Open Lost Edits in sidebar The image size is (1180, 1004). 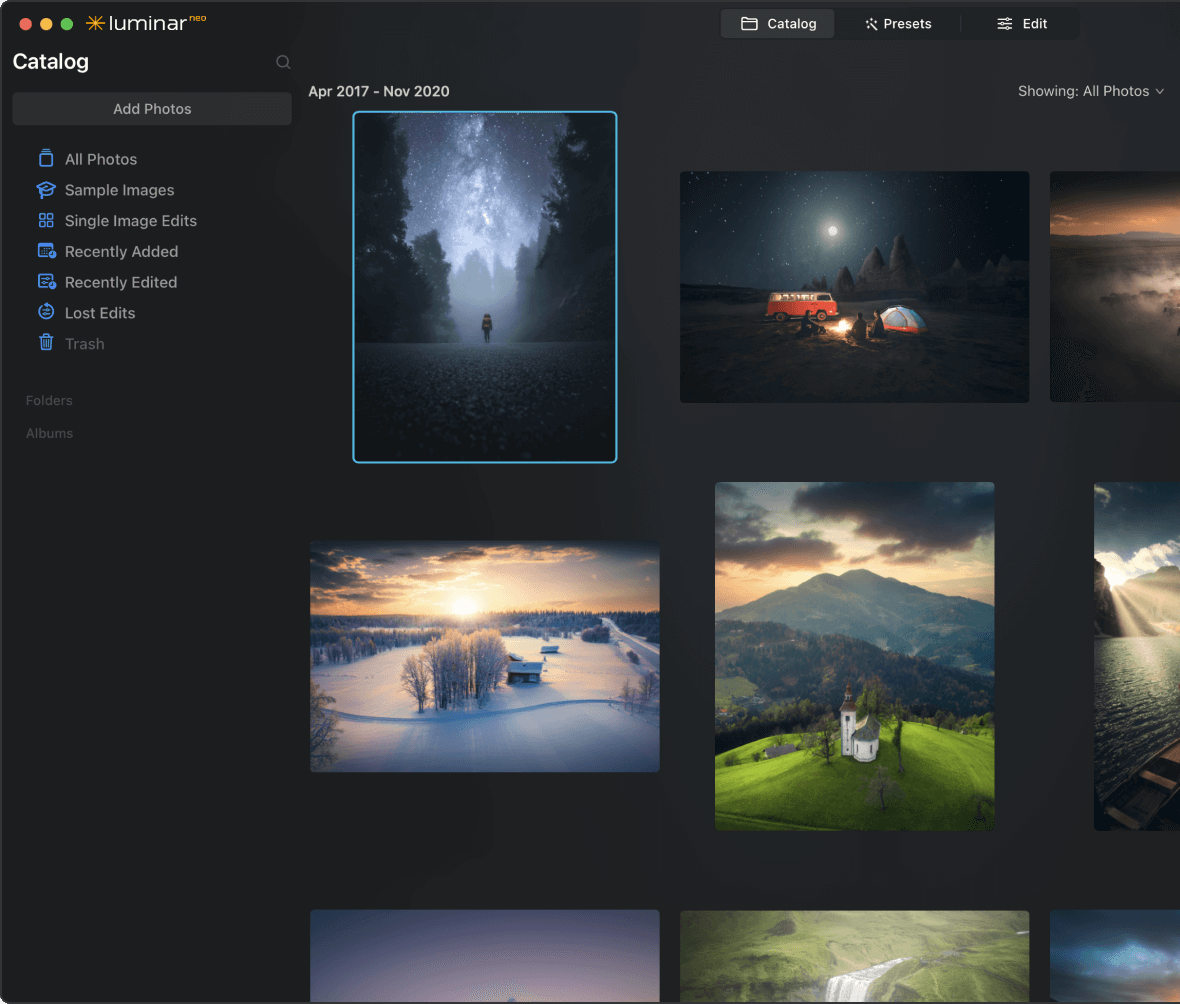100,313
